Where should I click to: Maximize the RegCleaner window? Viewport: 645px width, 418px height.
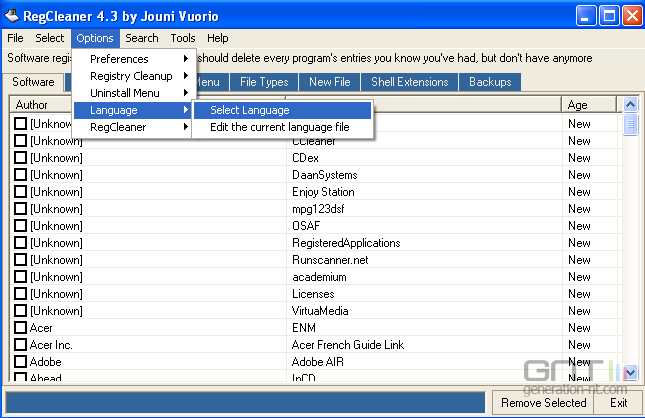pos(609,16)
